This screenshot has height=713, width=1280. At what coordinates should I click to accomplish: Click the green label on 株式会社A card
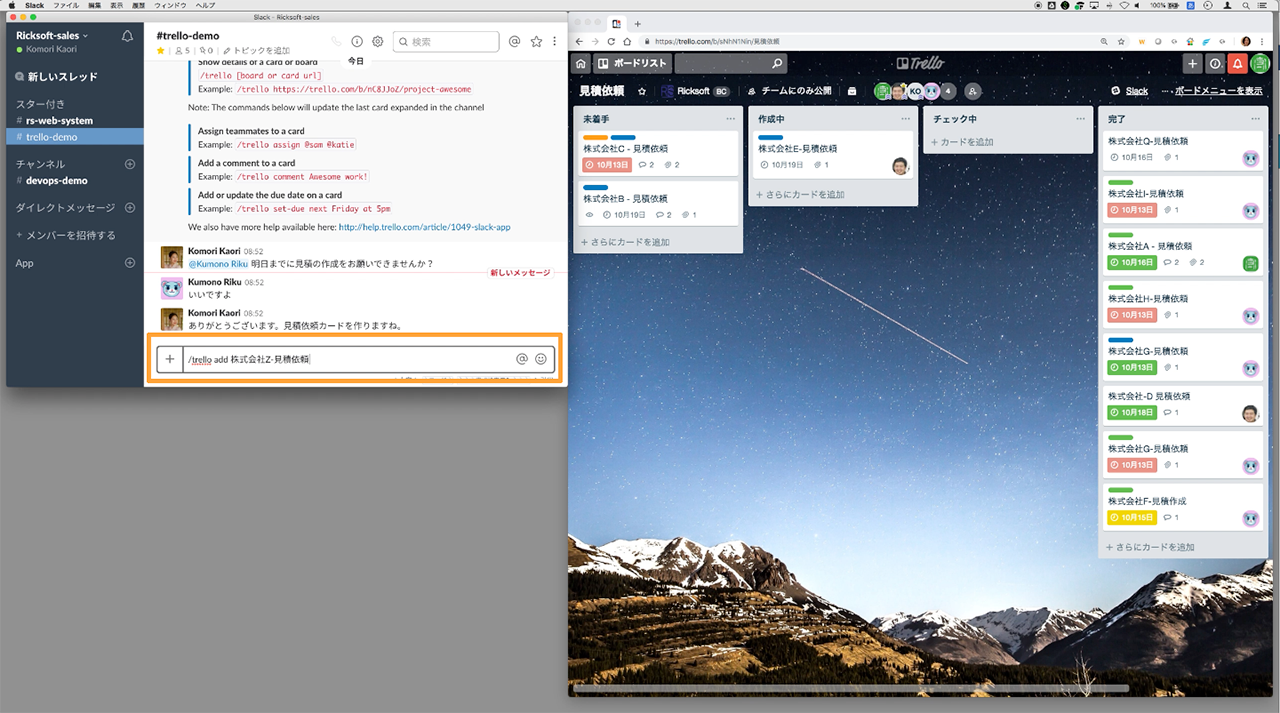click(x=1120, y=235)
